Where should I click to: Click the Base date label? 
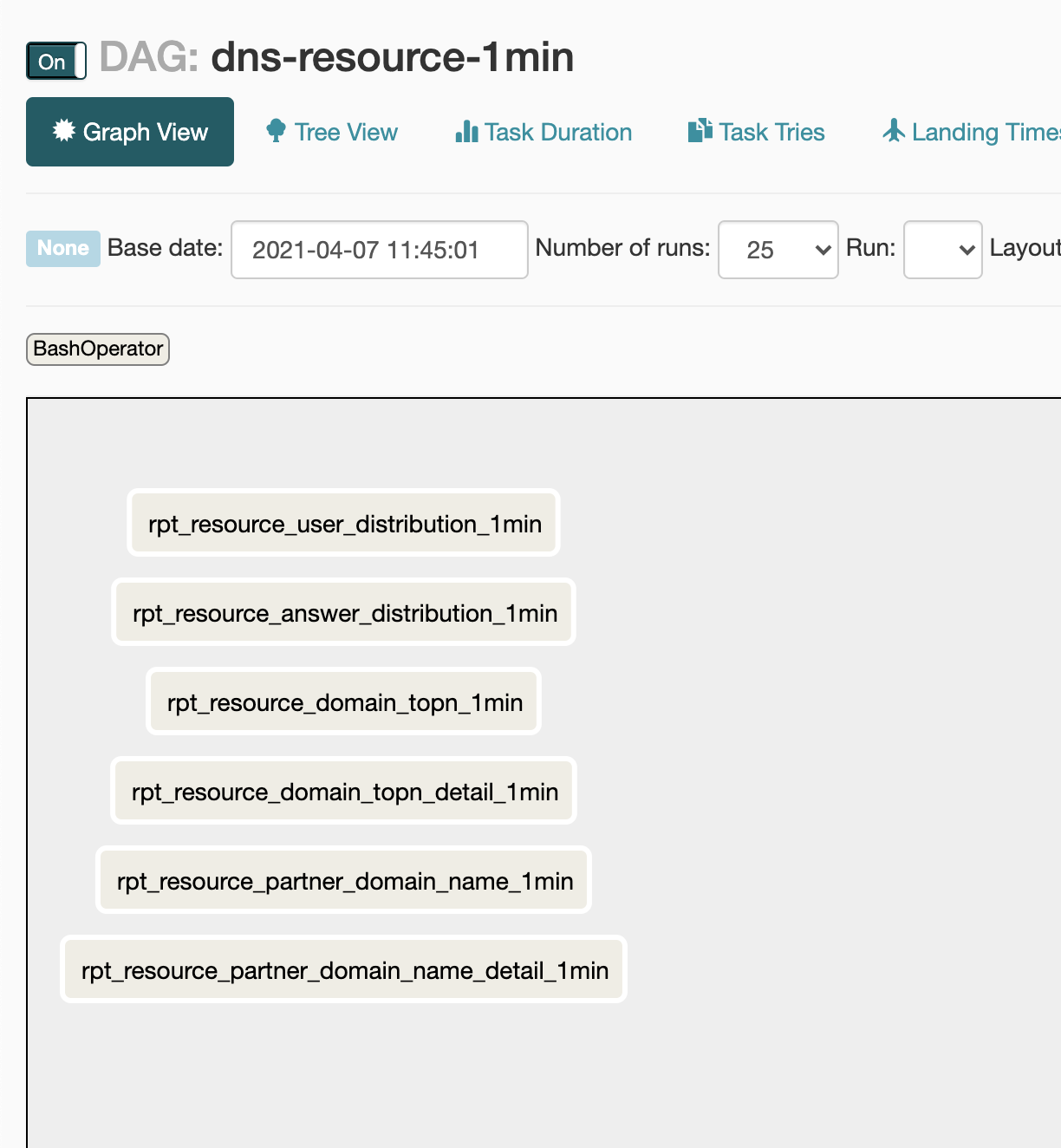point(165,248)
